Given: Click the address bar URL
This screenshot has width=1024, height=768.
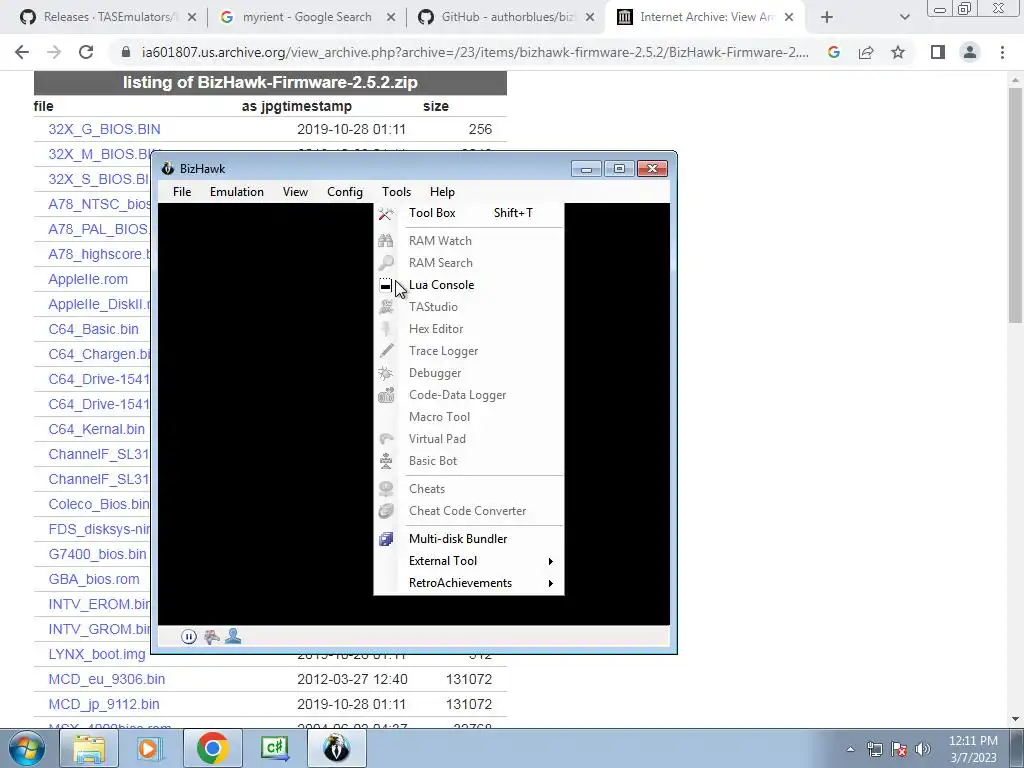Looking at the screenshot, I should 475,53.
